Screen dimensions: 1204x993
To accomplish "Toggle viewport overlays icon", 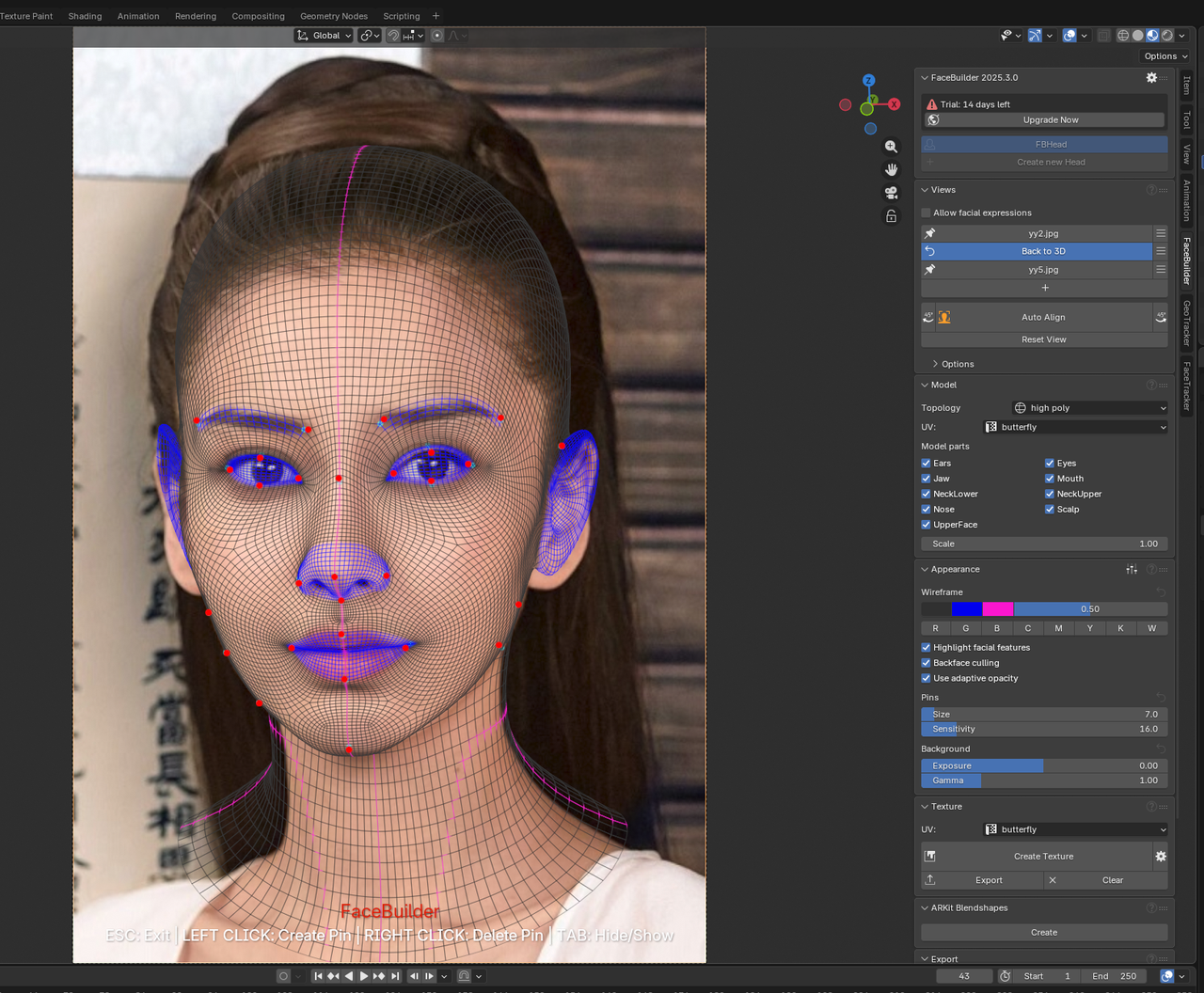I will tap(1069, 36).
